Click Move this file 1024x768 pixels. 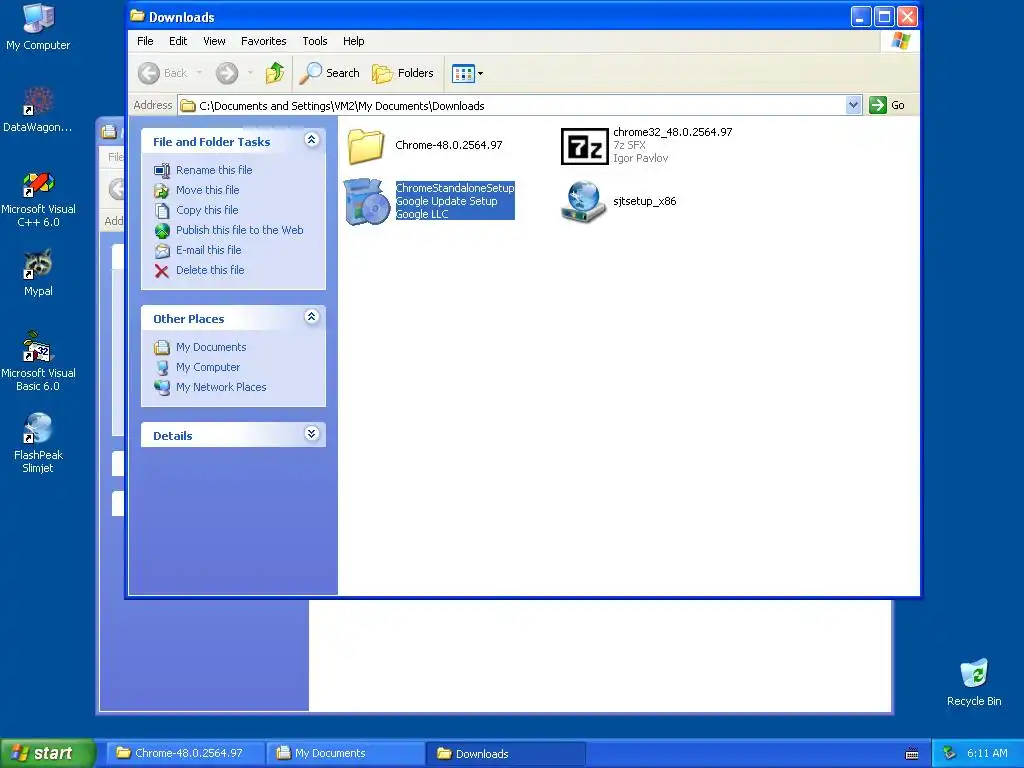click(x=208, y=190)
